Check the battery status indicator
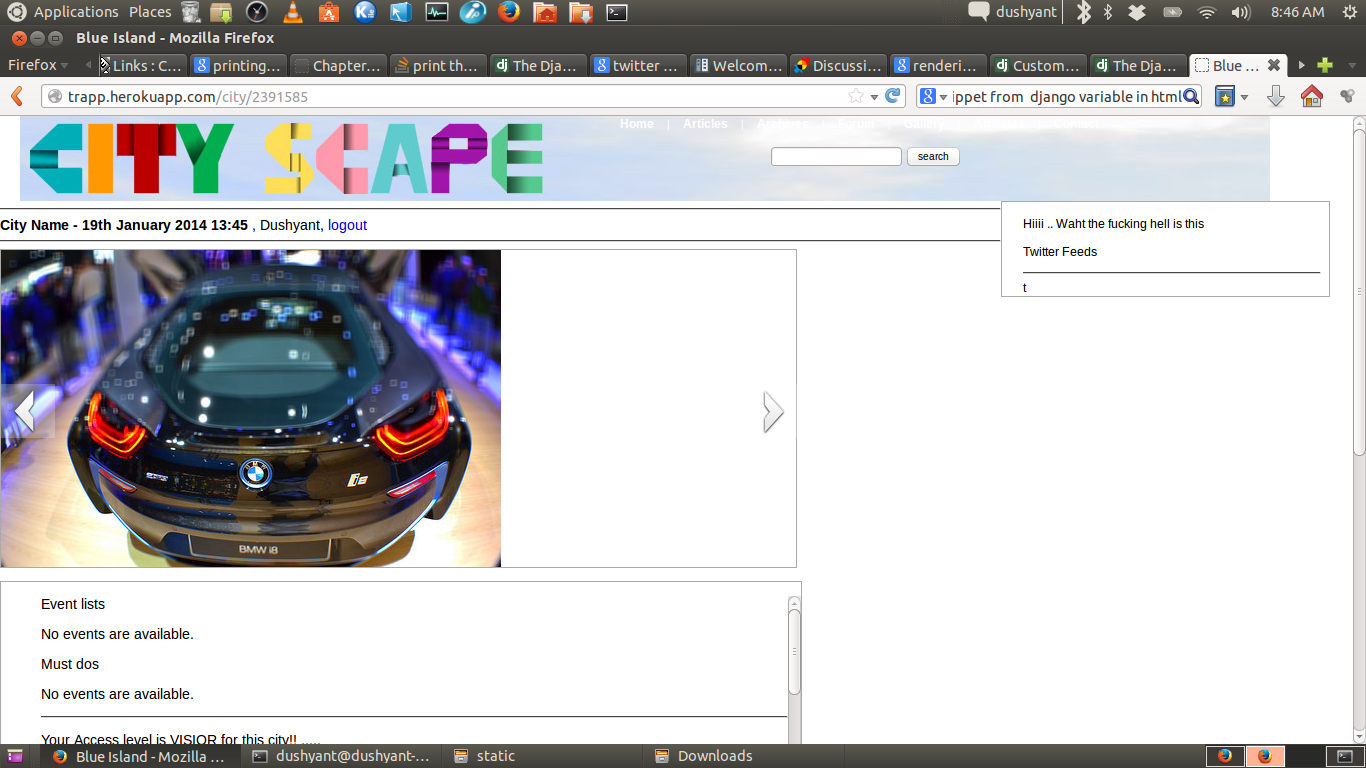 click(1172, 12)
